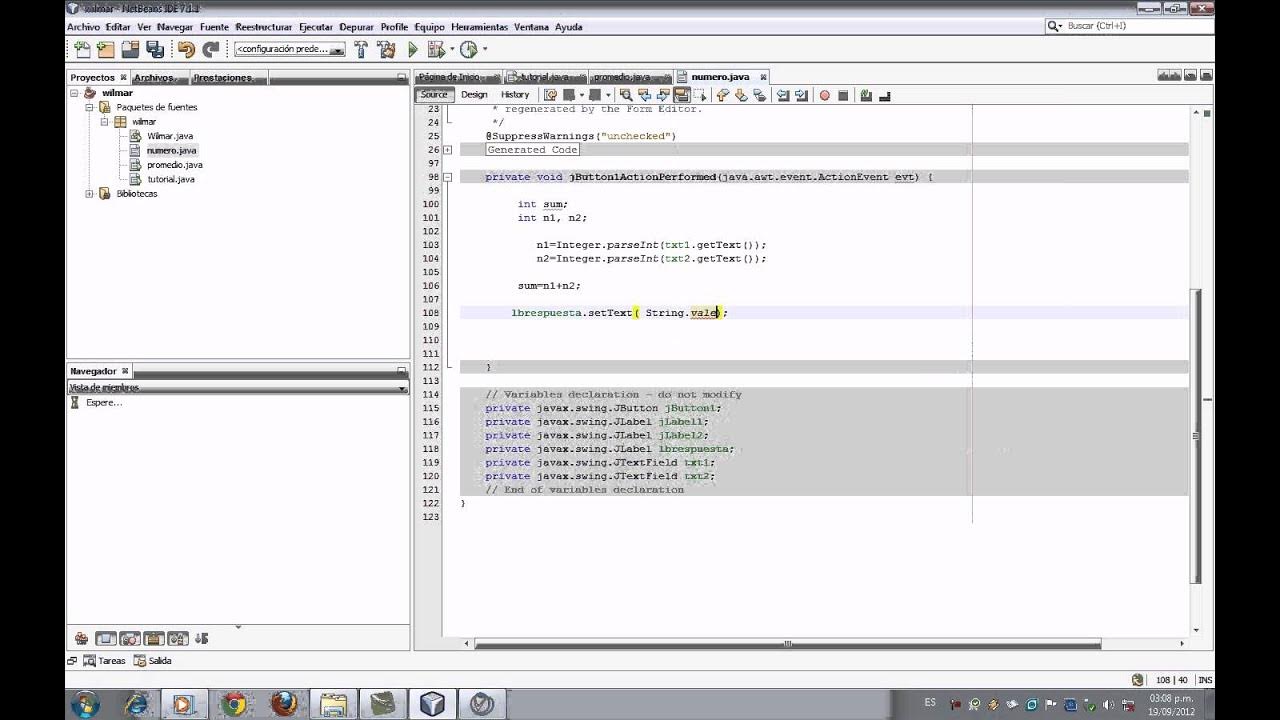Collapse the Paquetes de fuentes node
This screenshot has height=720, width=1280.
89,107
